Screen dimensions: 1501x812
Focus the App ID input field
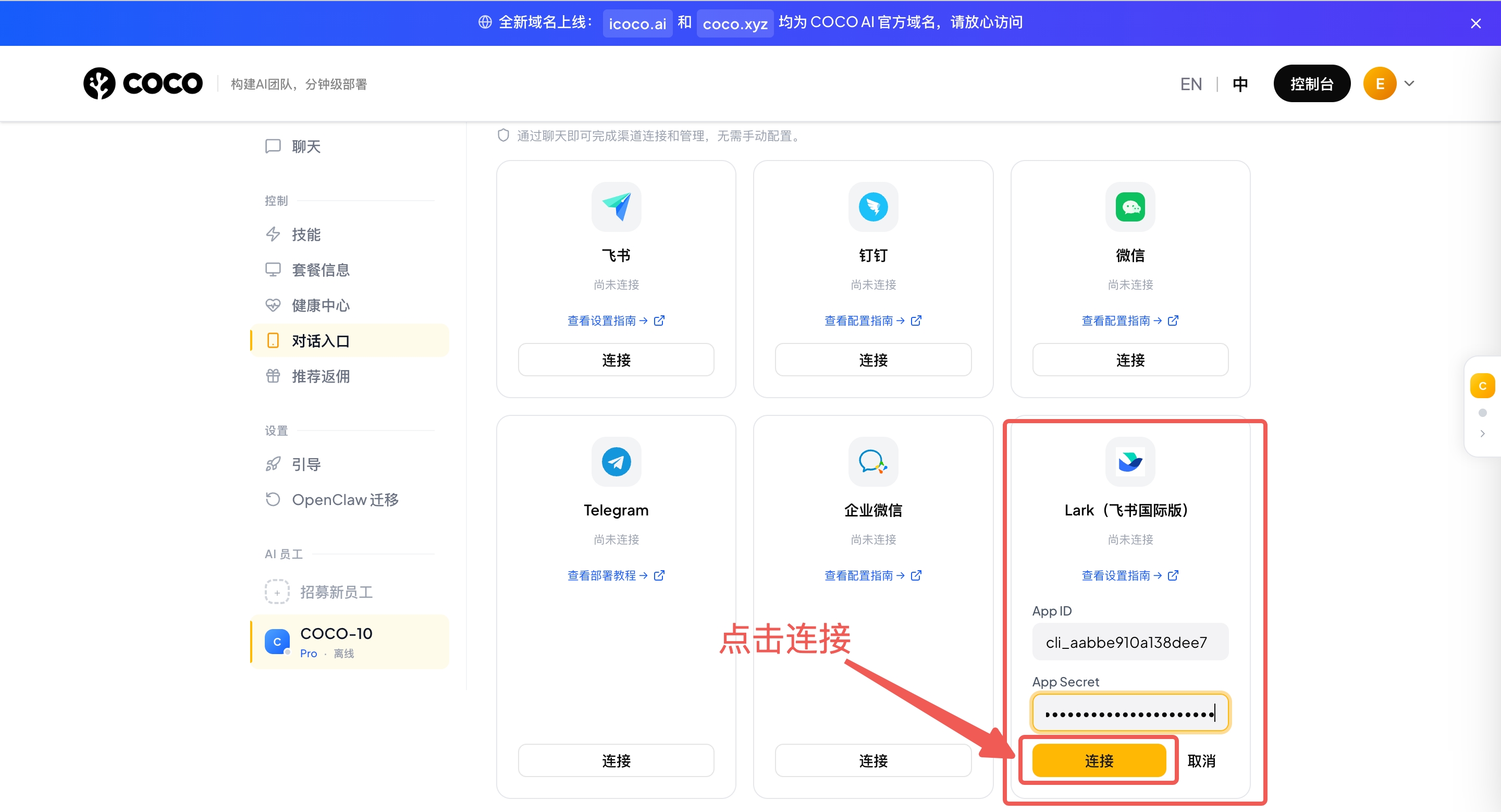coord(1130,642)
